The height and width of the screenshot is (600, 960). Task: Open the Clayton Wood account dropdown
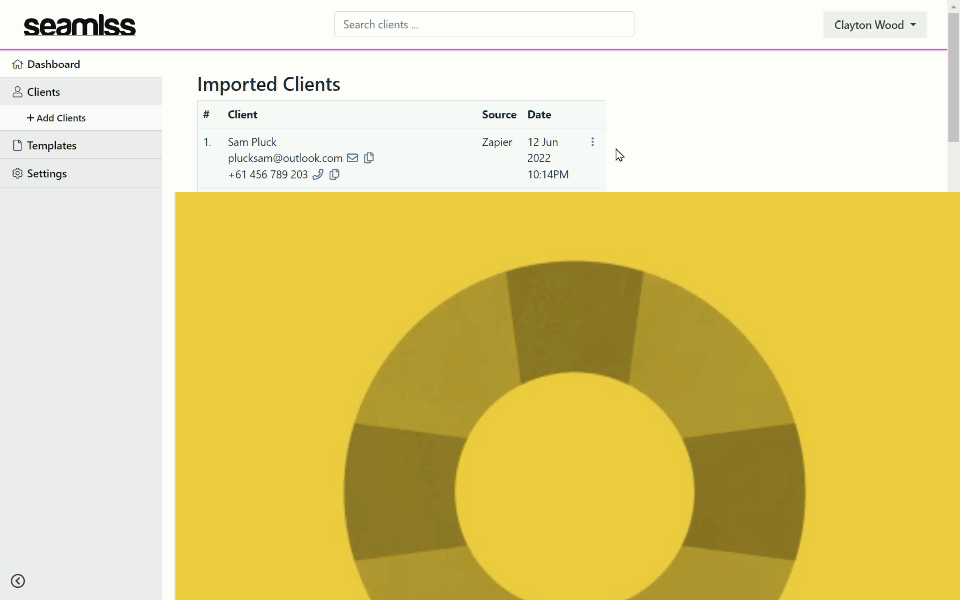tap(874, 25)
